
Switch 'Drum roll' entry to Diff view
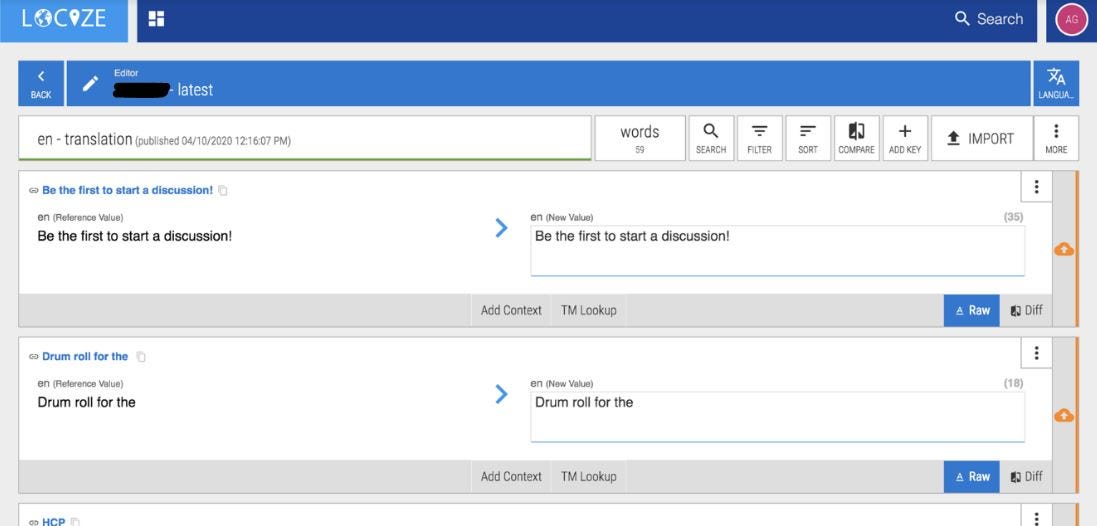pyautogui.click(x=1026, y=476)
